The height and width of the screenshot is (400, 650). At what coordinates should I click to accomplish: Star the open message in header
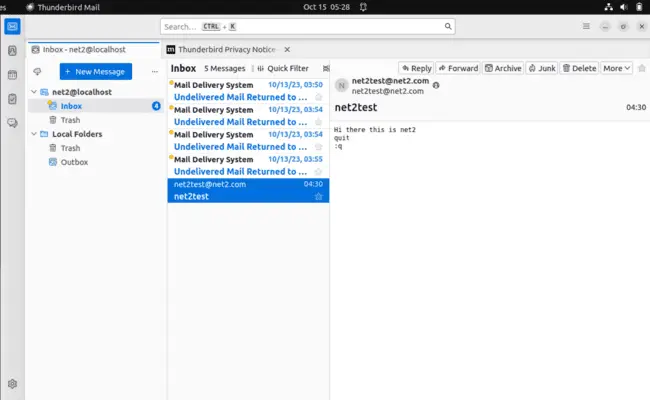coord(642,68)
